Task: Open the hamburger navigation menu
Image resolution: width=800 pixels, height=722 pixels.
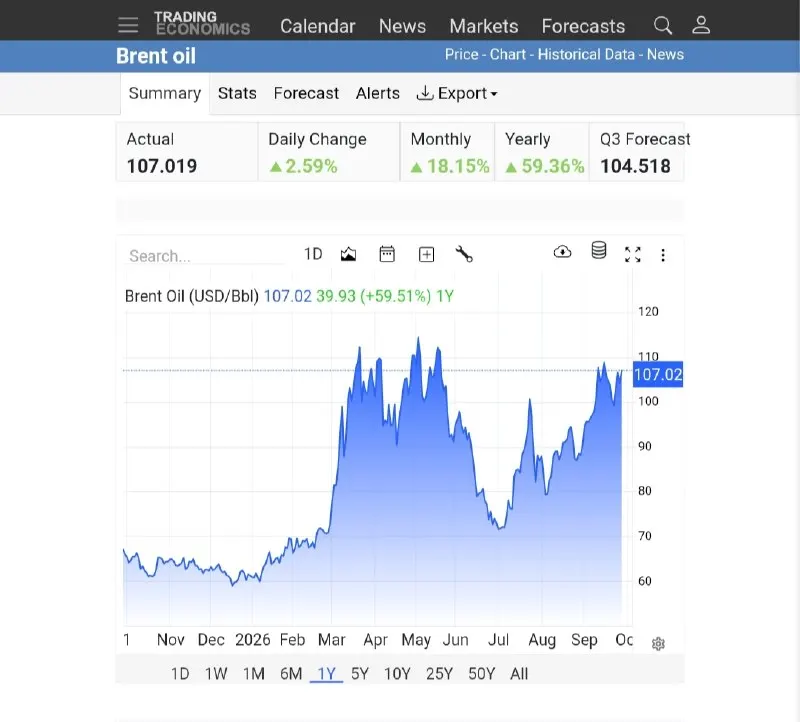Action: pyautogui.click(x=128, y=25)
